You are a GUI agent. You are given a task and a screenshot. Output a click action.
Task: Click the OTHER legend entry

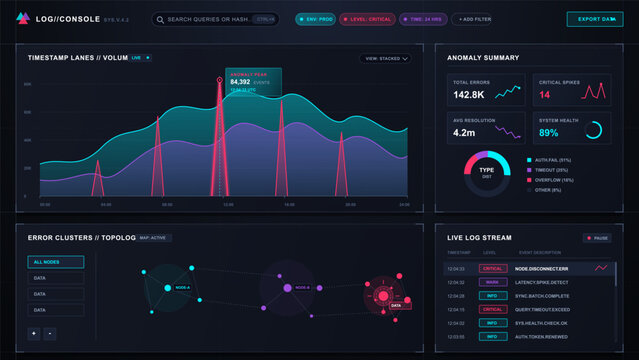(x=544, y=190)
